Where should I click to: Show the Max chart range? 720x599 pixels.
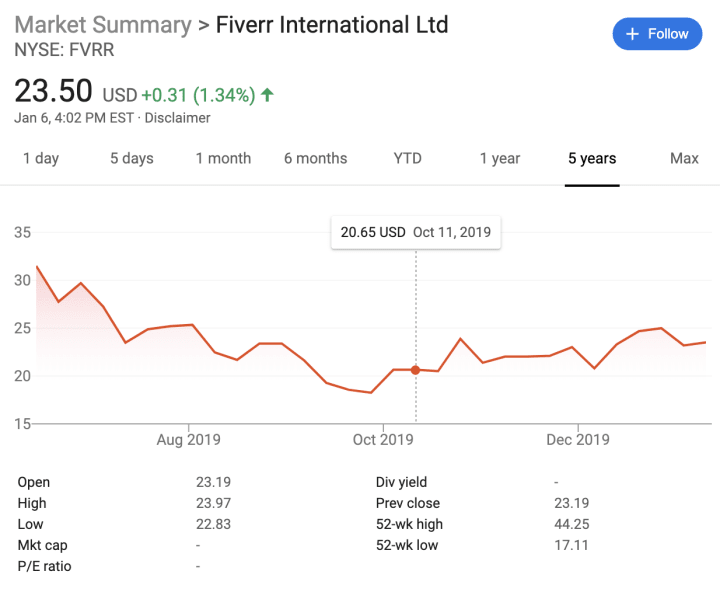coord(684,158)
